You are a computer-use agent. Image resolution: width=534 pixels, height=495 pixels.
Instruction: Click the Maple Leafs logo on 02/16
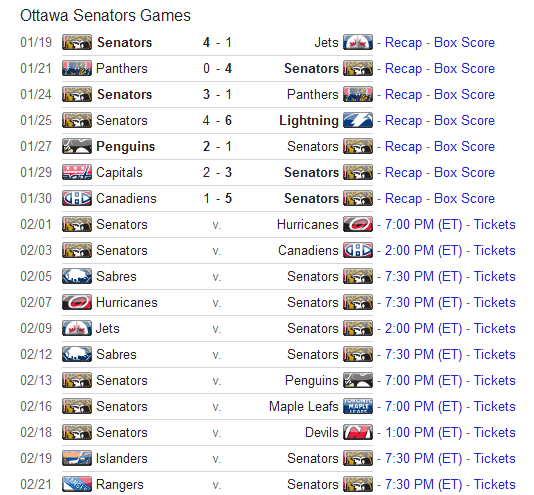(x=358, y=406)
